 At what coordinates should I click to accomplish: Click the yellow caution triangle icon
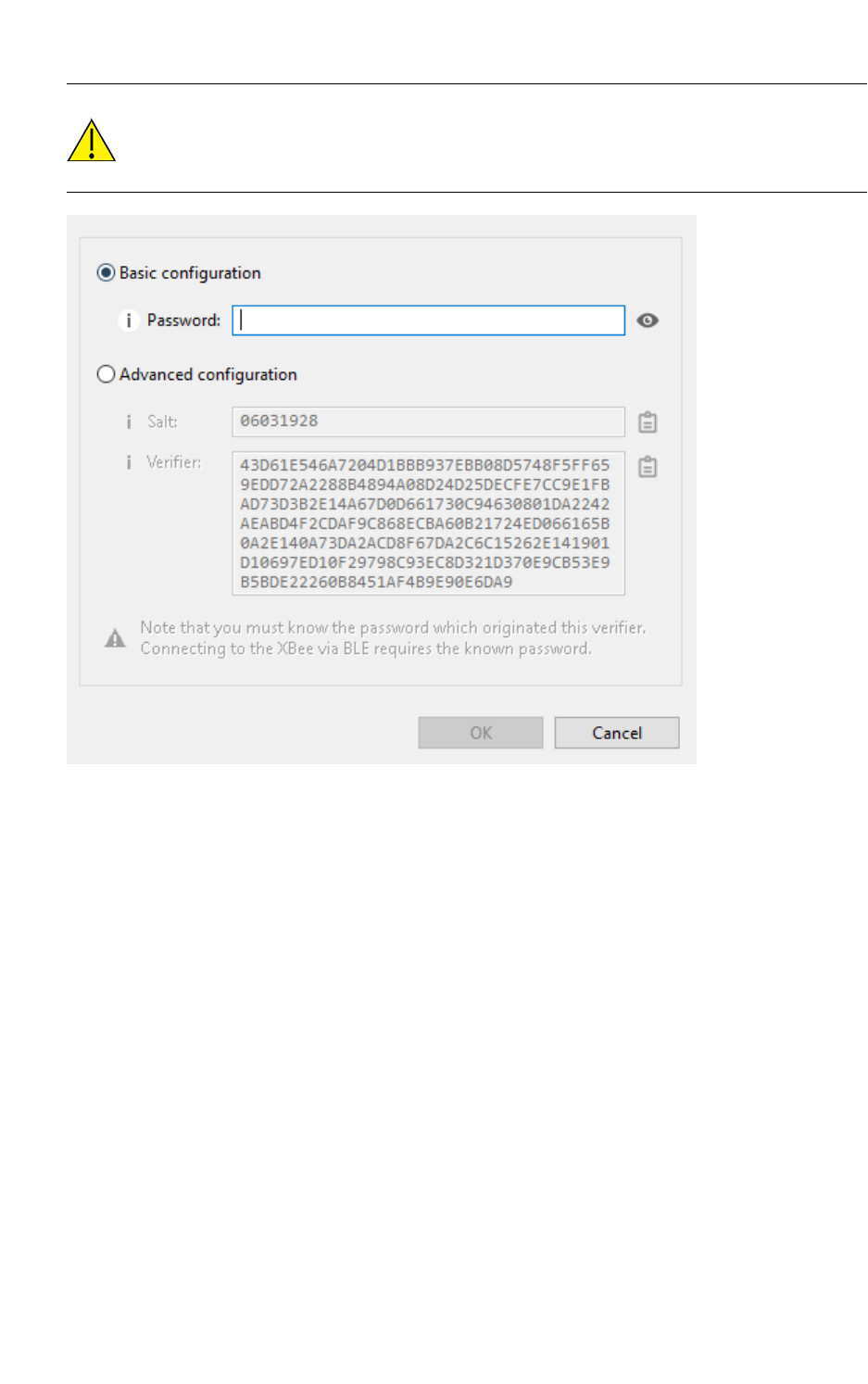click(x=91, y=141)
